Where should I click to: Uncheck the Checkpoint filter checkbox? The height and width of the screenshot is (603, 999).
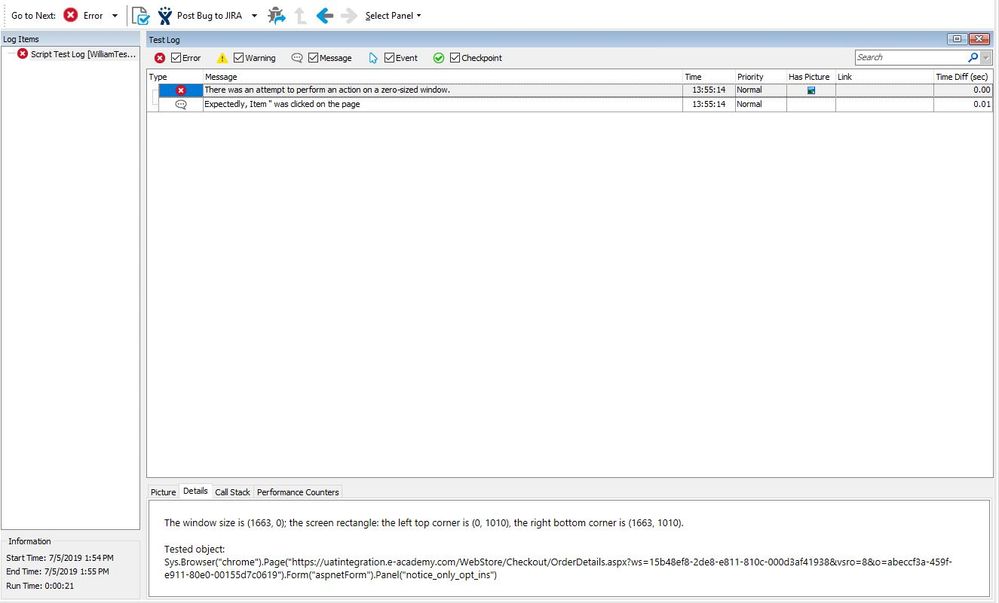tap(455, 57)
